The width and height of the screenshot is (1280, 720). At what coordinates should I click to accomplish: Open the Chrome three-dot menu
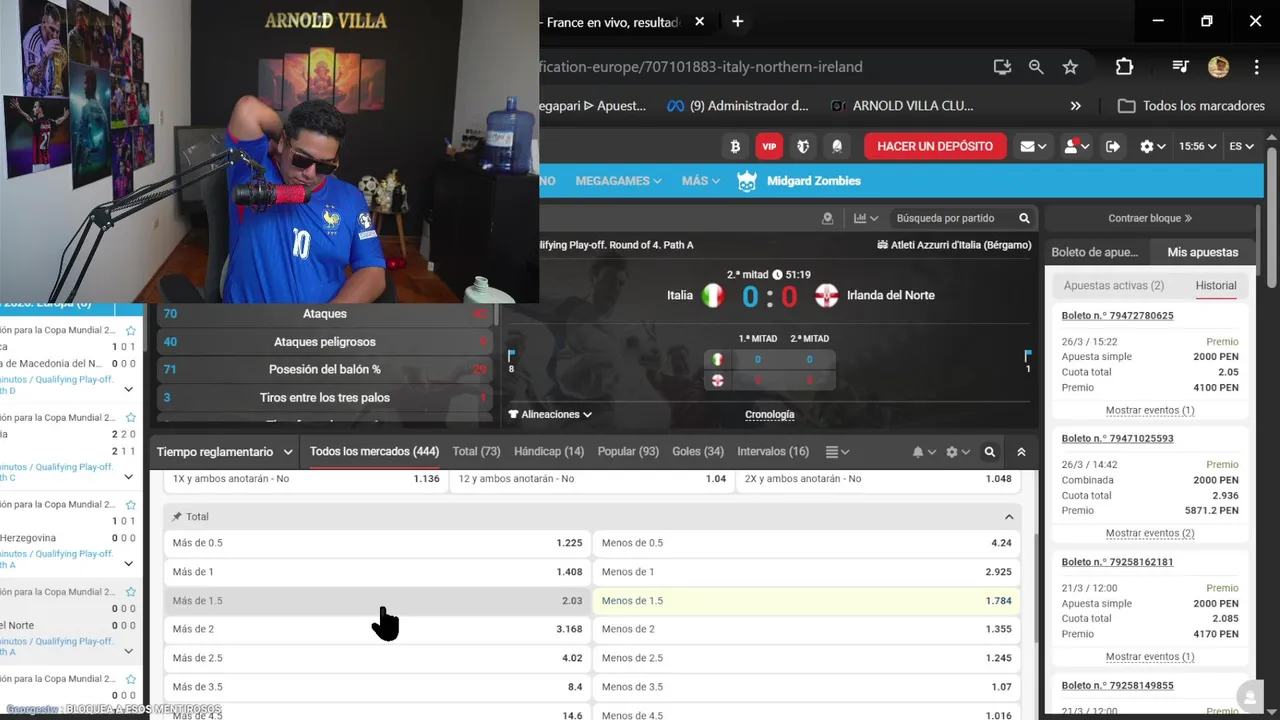click(1256, 67)
